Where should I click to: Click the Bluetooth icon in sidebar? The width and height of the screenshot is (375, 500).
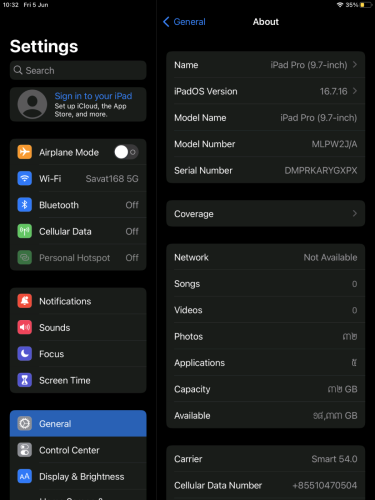click(25, 205)
